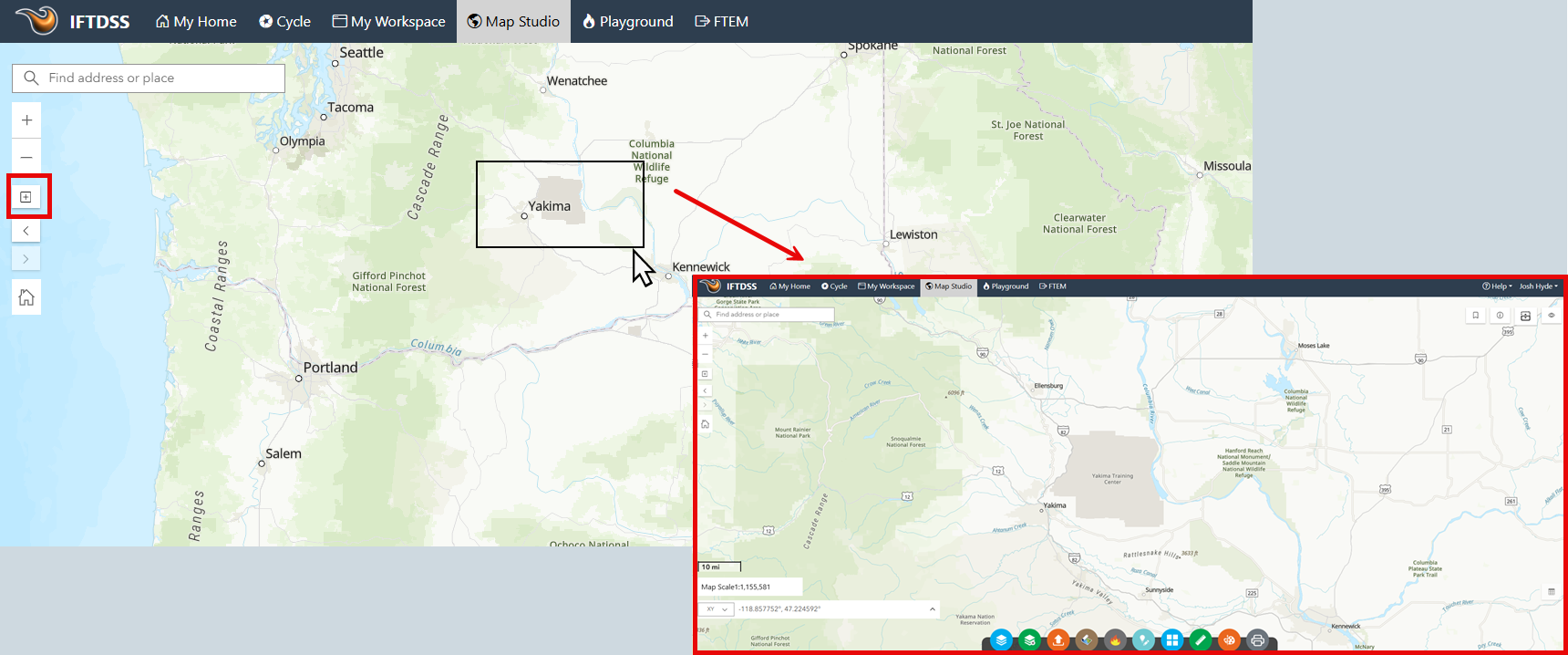Zoom in with the plus button in main map

26,120
